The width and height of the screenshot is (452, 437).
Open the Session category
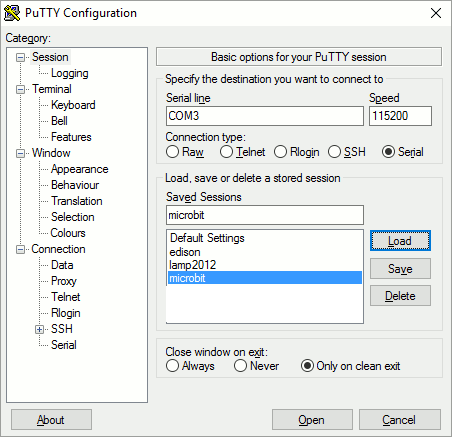(50, 57)
